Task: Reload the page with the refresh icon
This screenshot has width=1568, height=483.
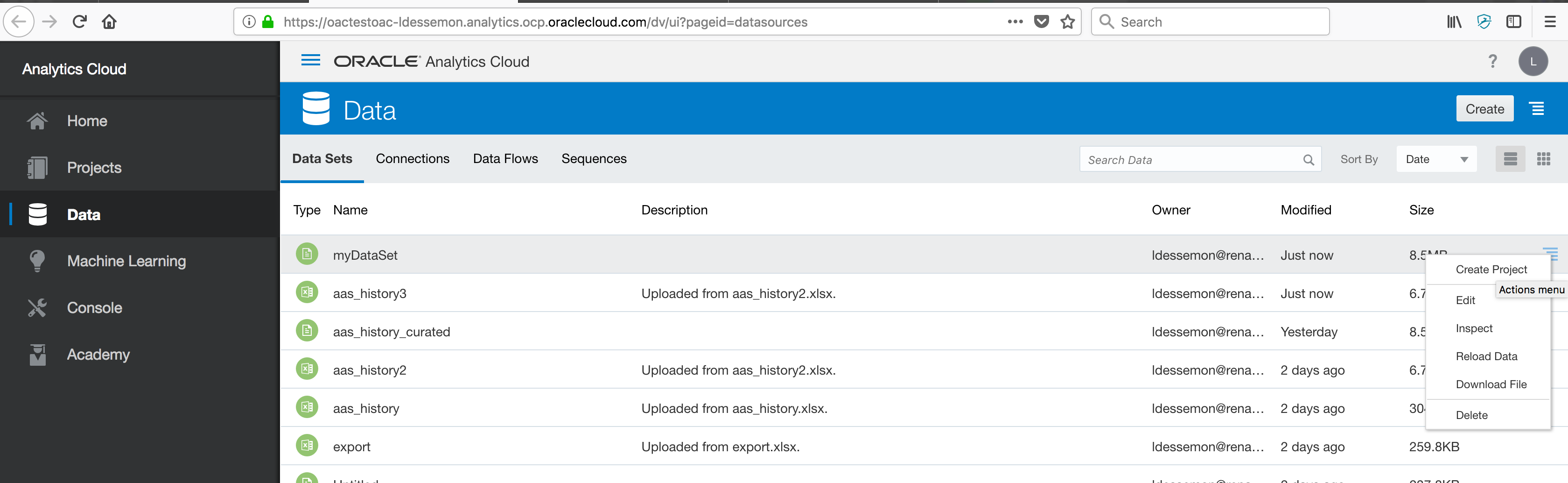Action: point(79,22)
